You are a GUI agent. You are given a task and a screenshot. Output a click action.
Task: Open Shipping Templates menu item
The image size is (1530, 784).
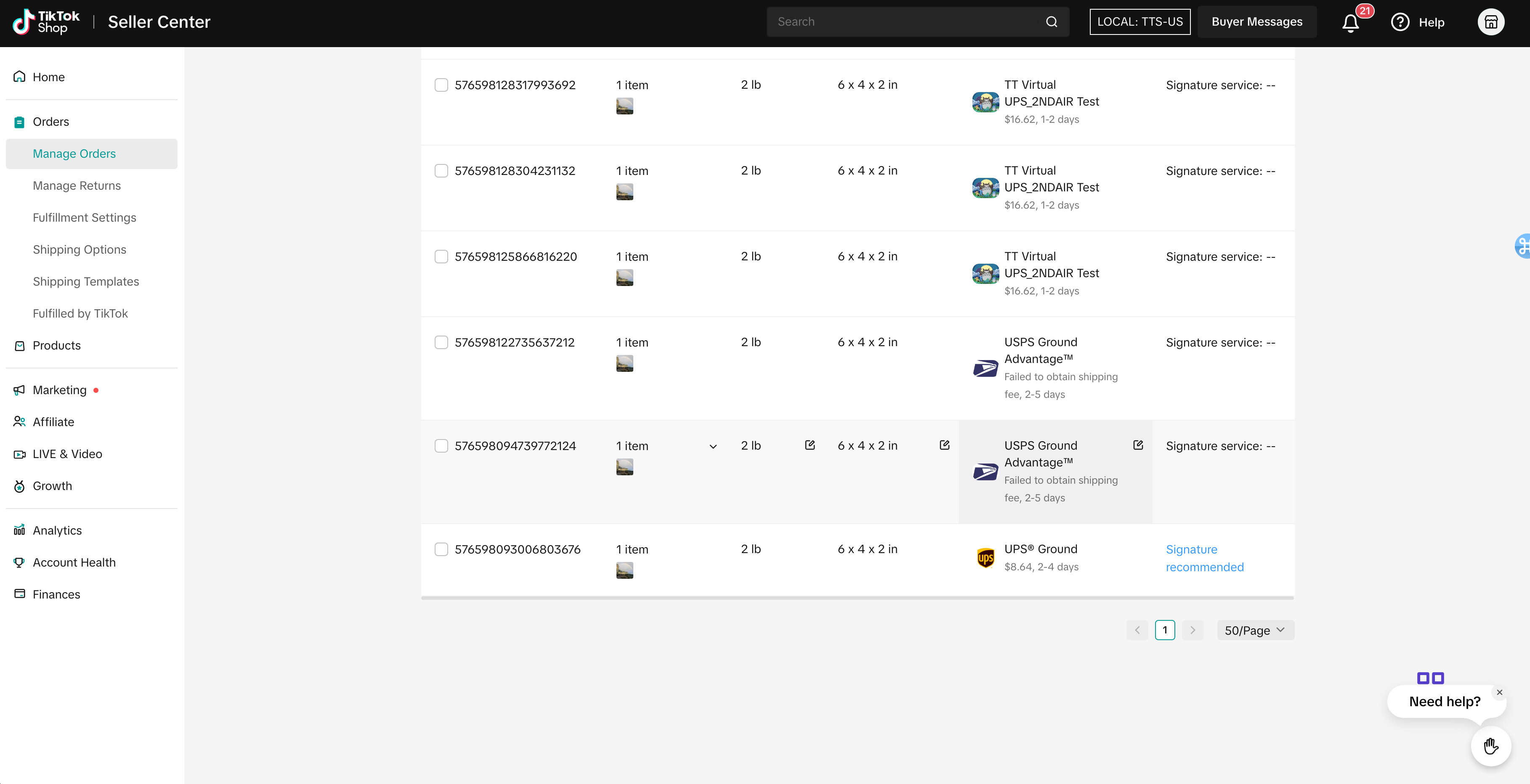[85, 281]
